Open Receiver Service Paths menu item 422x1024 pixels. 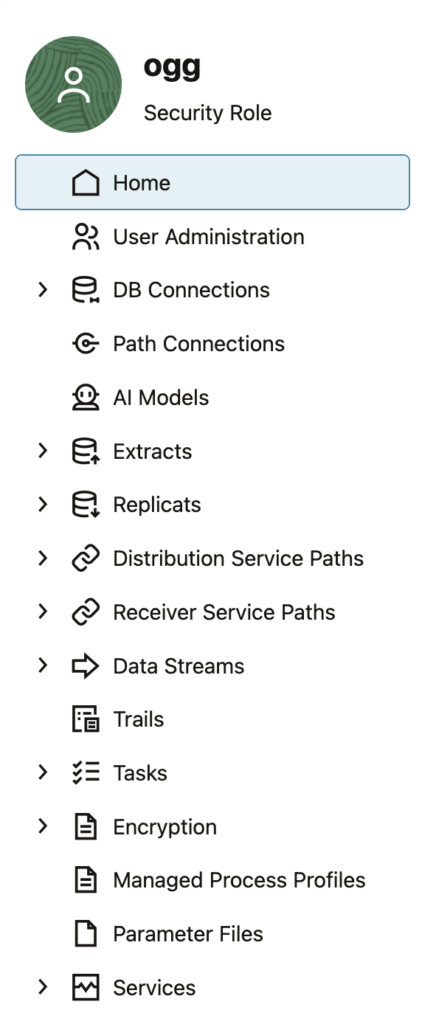pos(212,612)
